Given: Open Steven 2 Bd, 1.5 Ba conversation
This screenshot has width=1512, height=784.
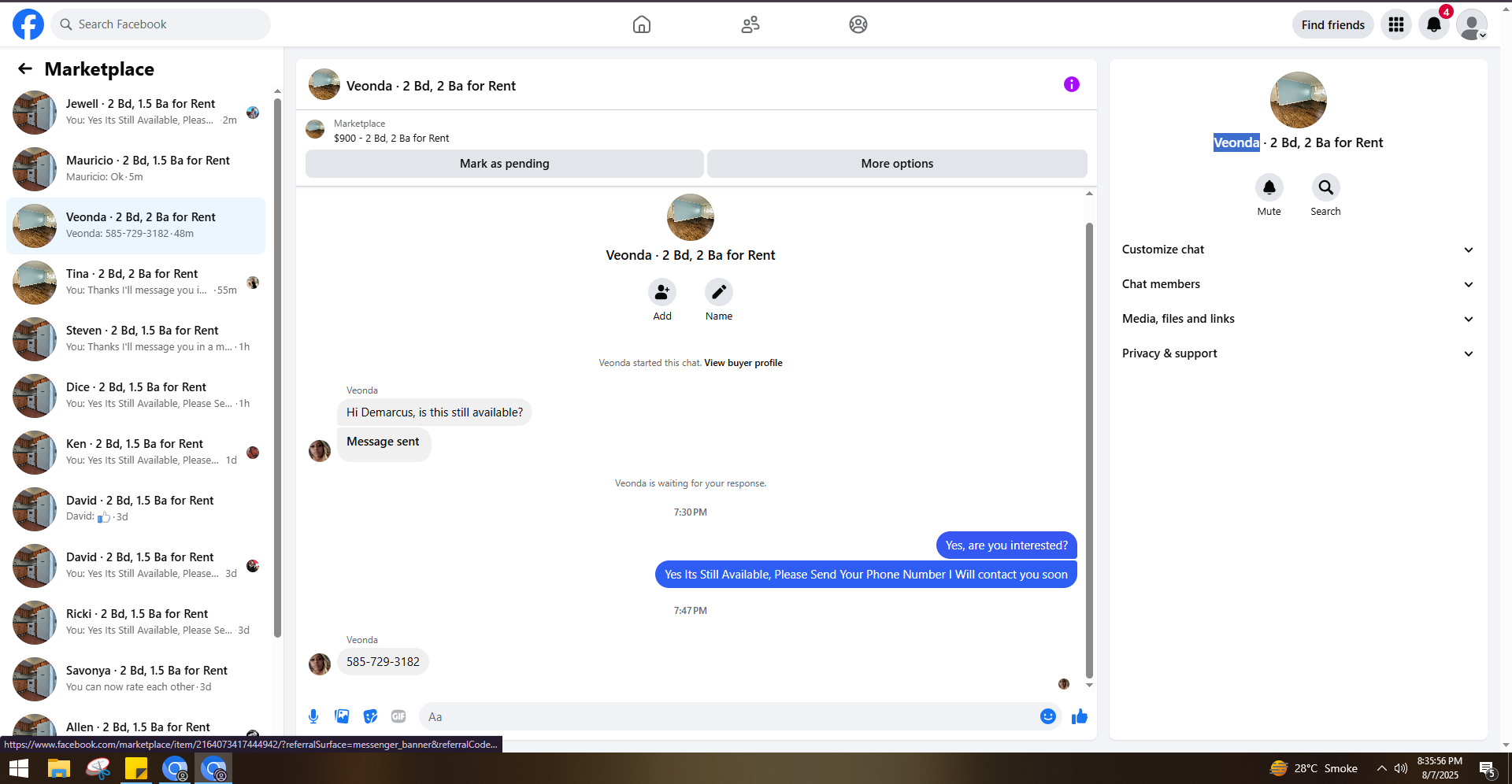Looking at the screenshot, I should [135, 339].
